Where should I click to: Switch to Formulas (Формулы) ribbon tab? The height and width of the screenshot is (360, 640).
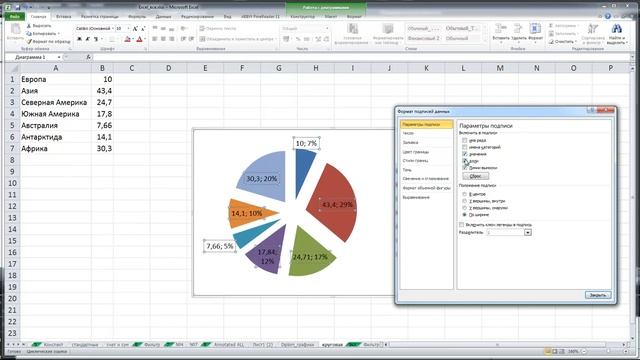[x=137, y=16]
